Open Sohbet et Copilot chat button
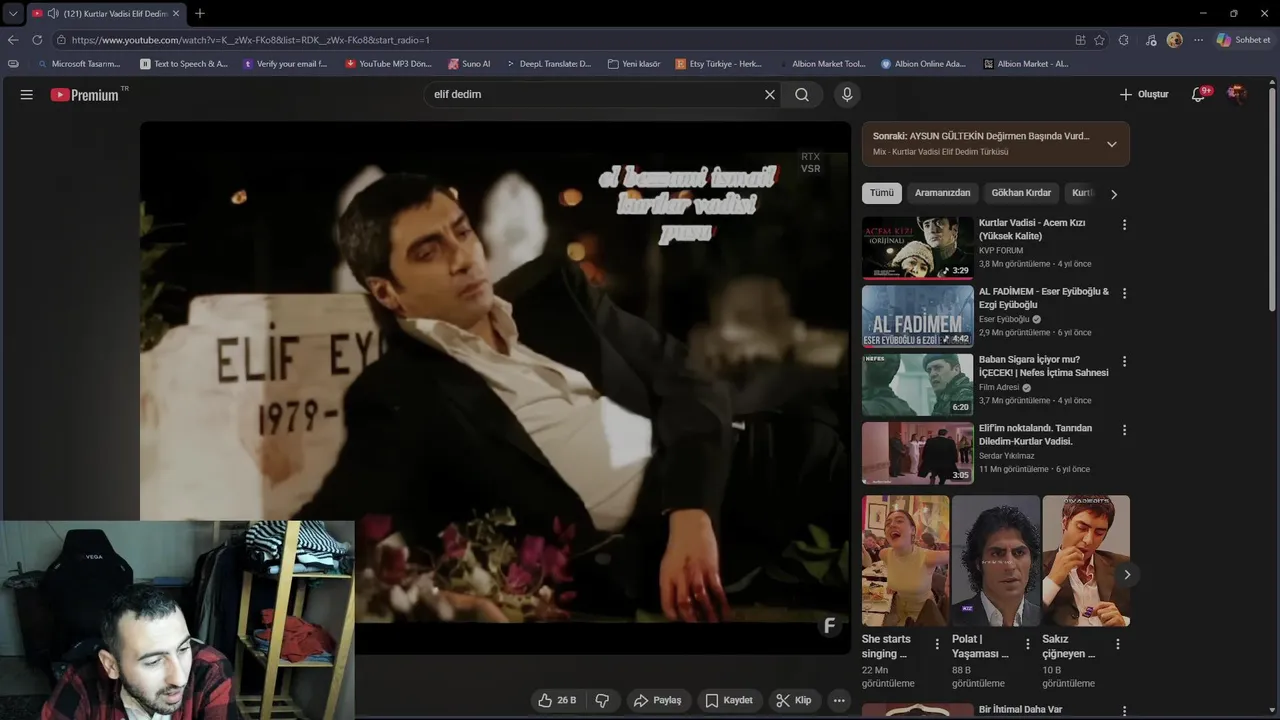 click(1243, 40)
